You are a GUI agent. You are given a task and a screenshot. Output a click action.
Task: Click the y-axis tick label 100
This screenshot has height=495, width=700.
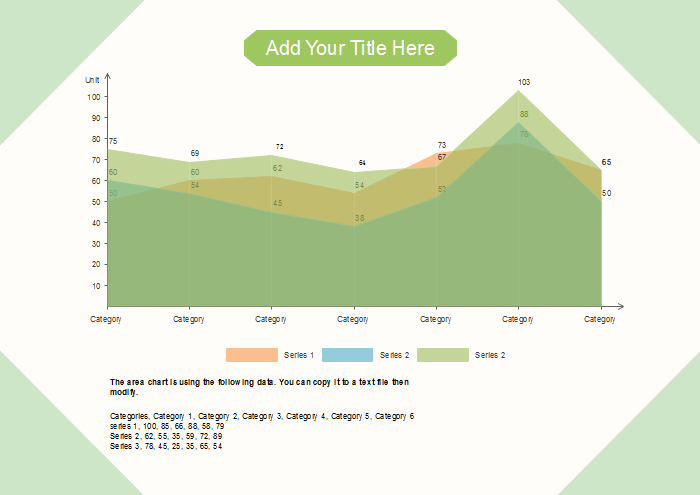pyautogui.click(x=94, y=97)
